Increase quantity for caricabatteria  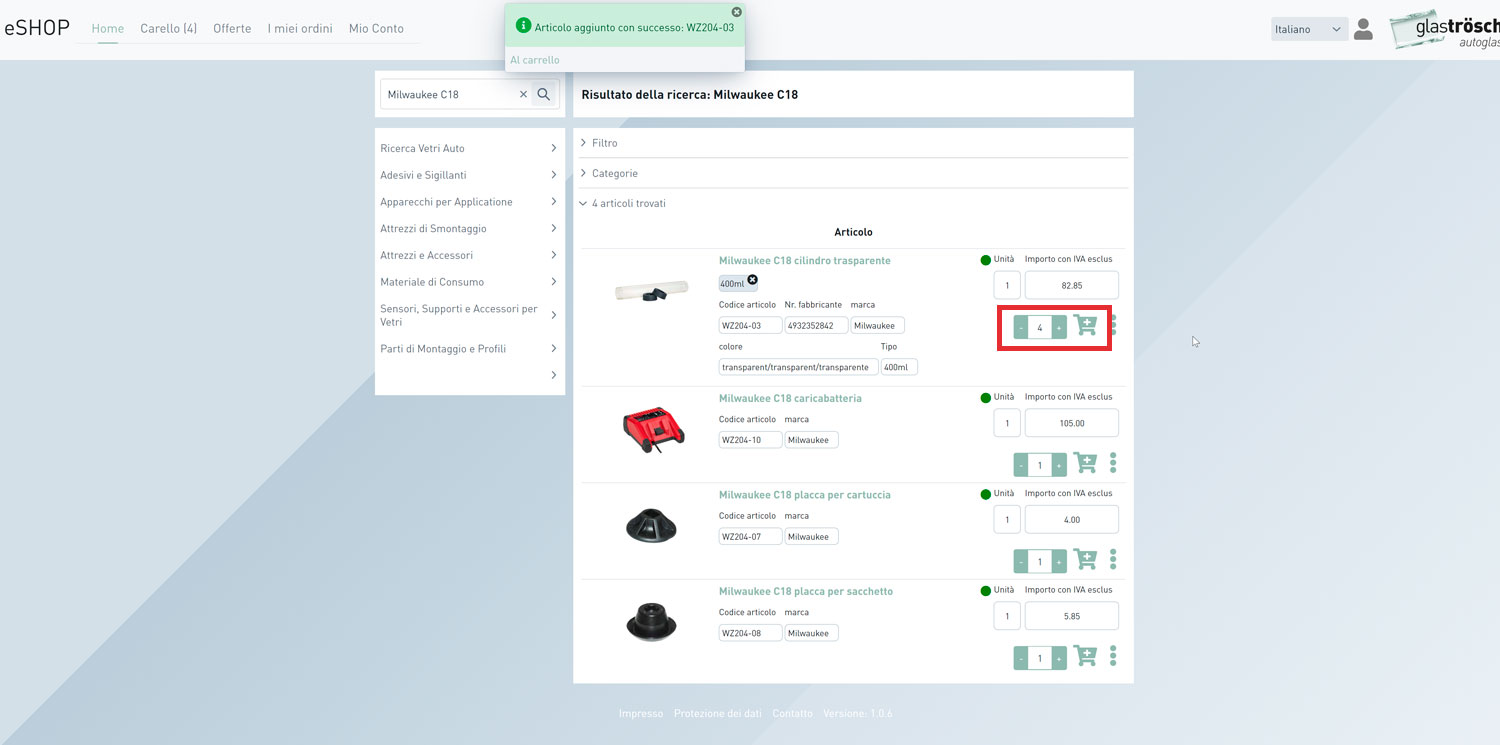1059,465
